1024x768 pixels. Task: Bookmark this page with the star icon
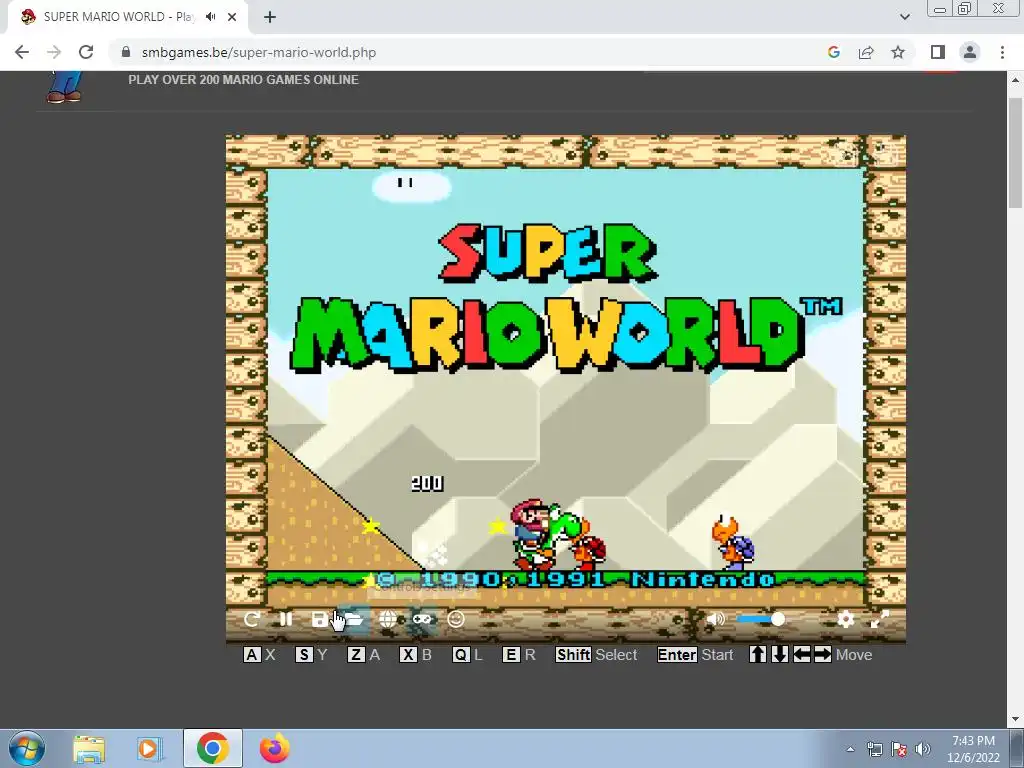coord(898,52)
